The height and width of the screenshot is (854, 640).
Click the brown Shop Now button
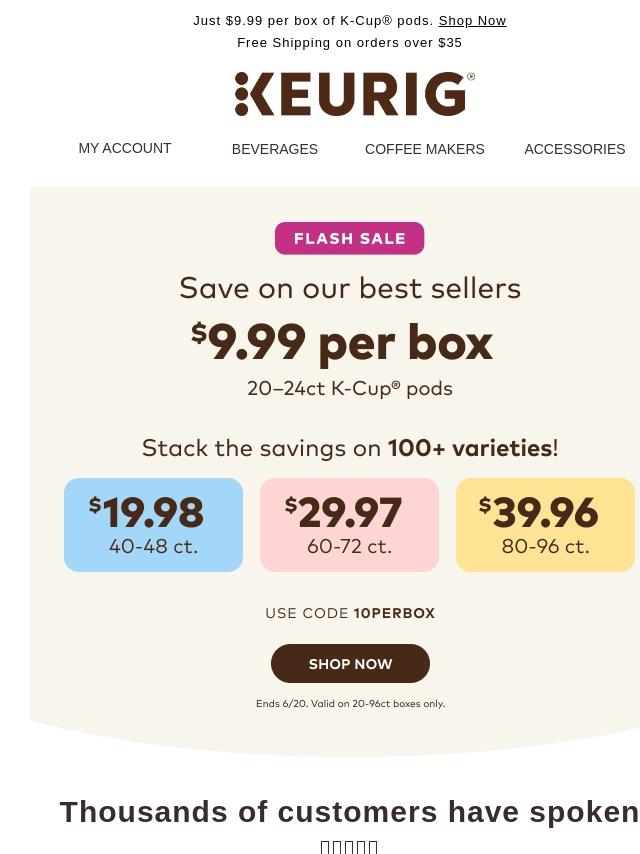coord(350,663)
